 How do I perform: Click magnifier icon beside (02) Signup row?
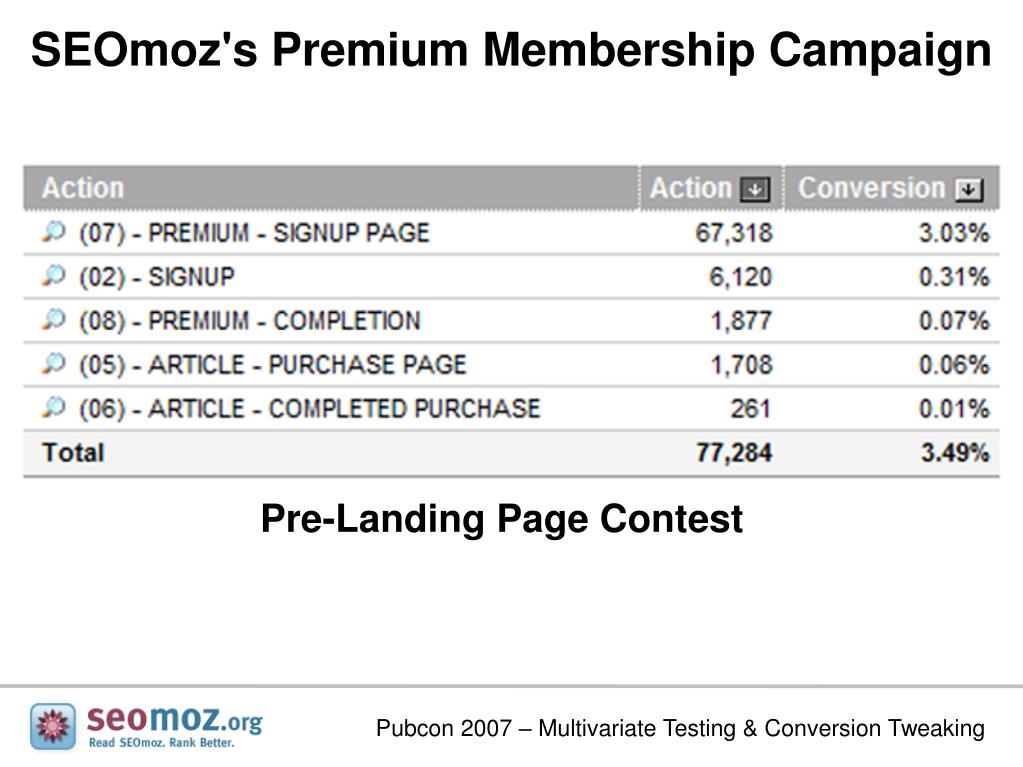pos(54,276)
